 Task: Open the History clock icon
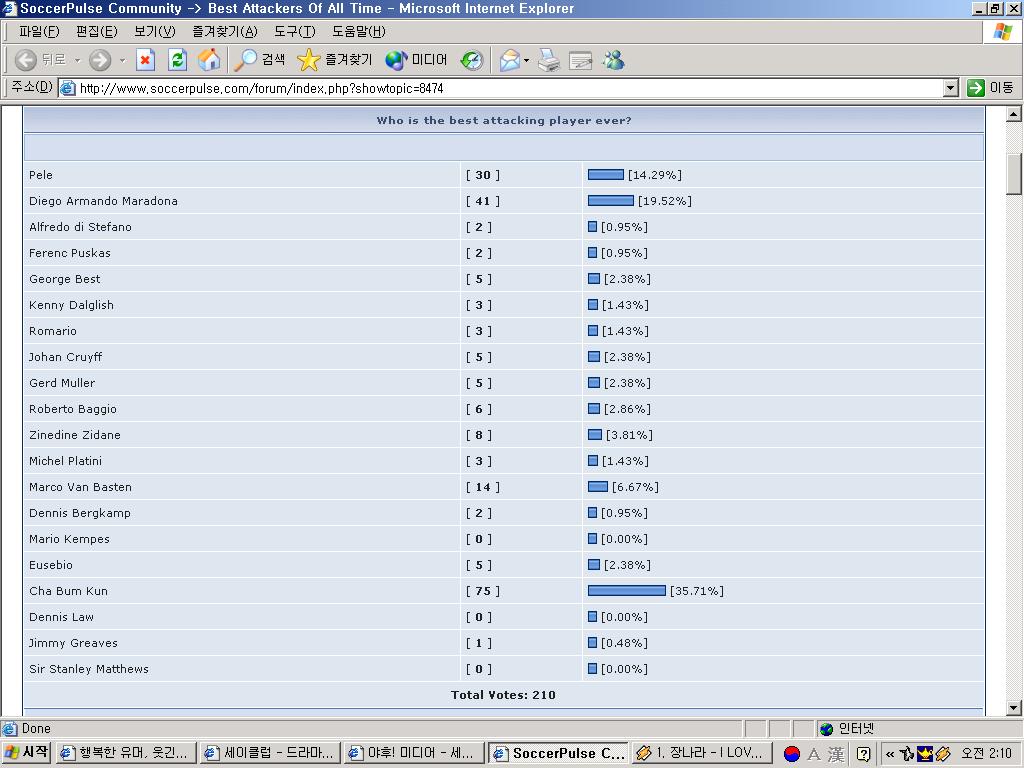coord(472,60)
